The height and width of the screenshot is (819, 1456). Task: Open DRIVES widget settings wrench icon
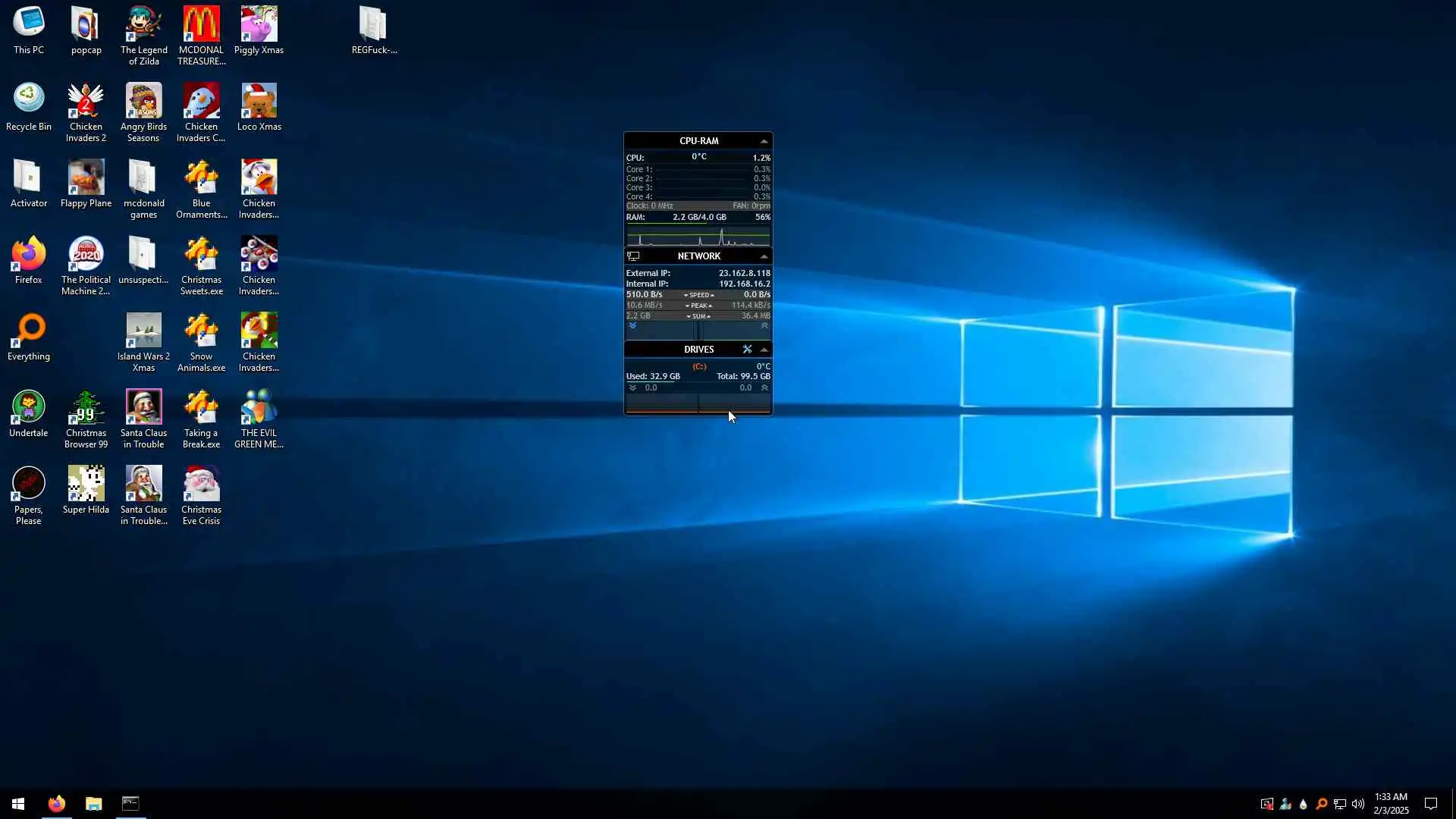point(747,350)
